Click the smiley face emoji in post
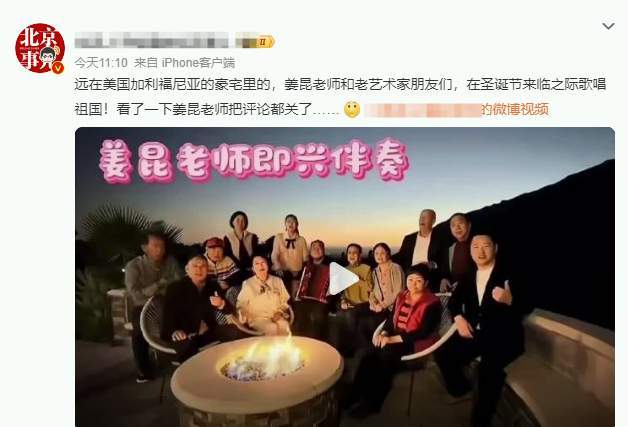The width and height of the screenshot is (628, 427). 352,110
